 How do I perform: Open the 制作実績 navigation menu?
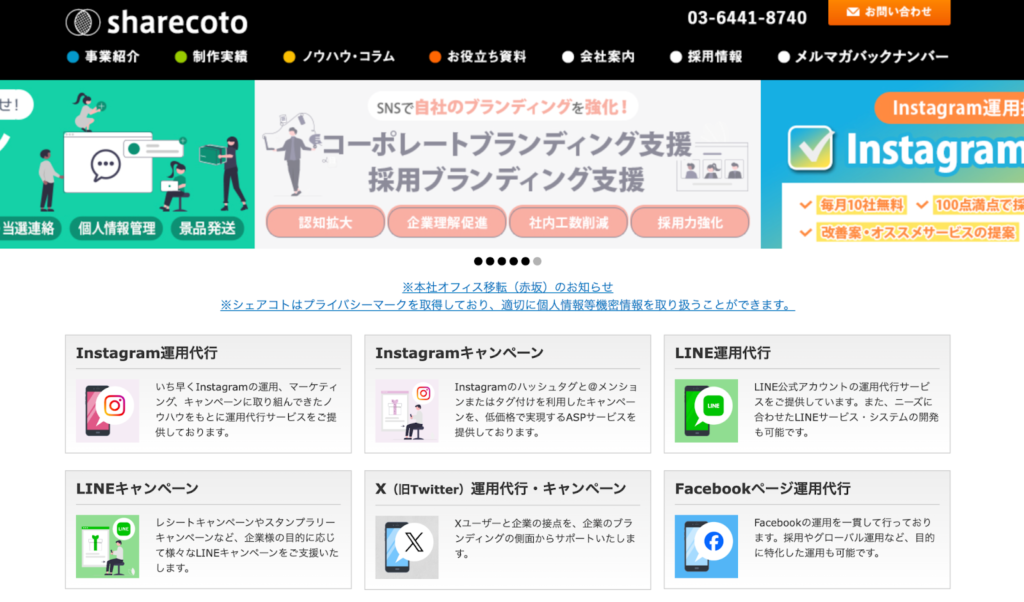[x=219, y=57]
